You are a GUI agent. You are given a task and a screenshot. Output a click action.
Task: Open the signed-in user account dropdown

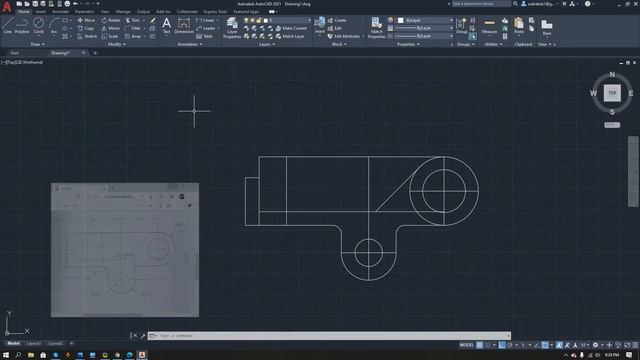540,4
